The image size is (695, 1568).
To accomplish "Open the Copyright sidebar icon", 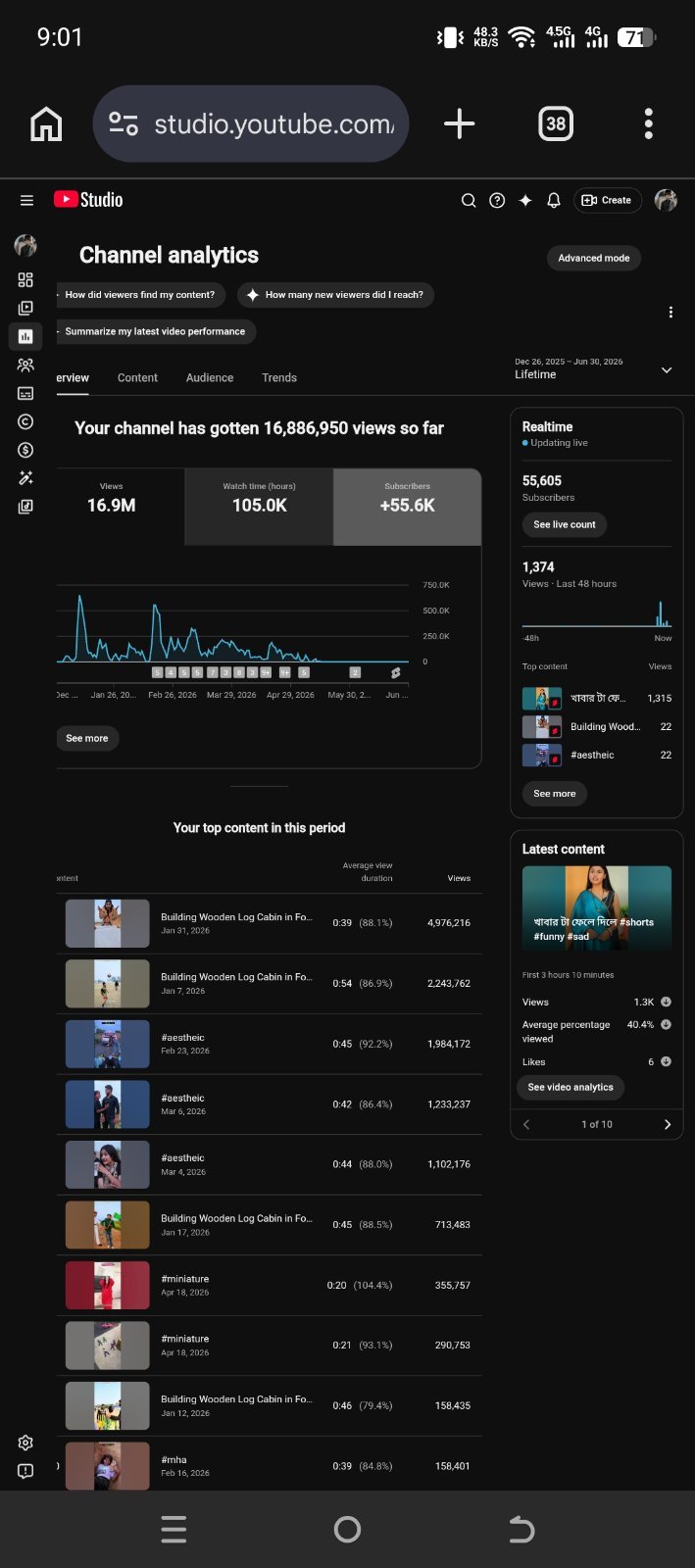I will [25, 421].
